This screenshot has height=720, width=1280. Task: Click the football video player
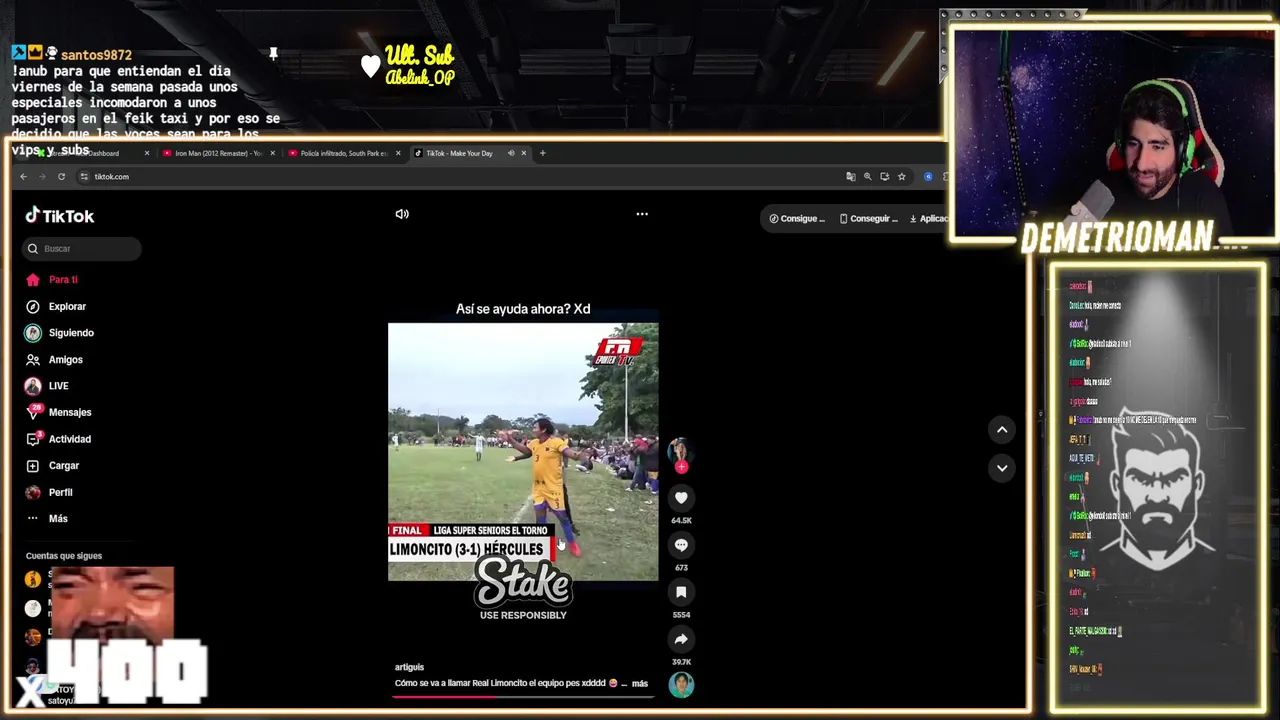click(523, 451)
